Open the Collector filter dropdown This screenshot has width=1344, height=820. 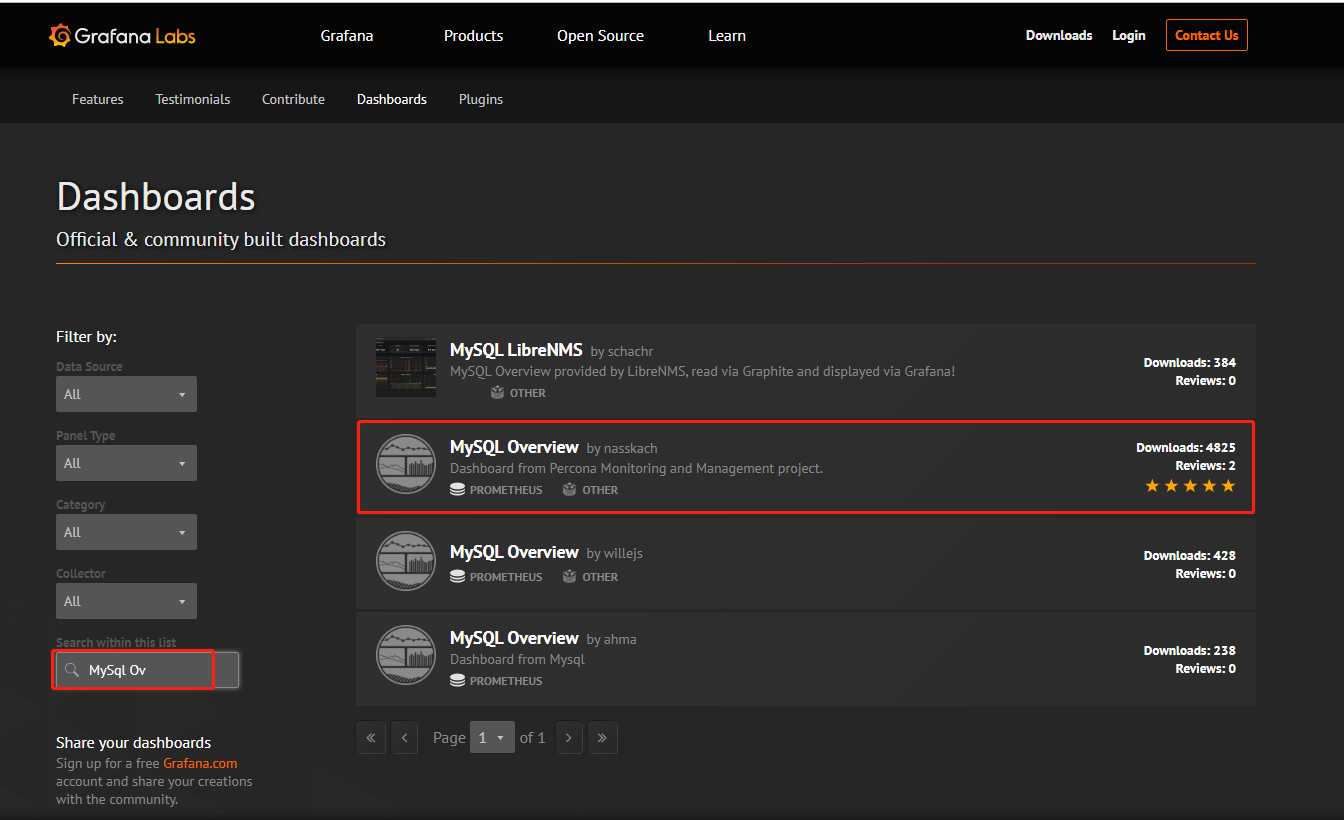click(126, 601)
